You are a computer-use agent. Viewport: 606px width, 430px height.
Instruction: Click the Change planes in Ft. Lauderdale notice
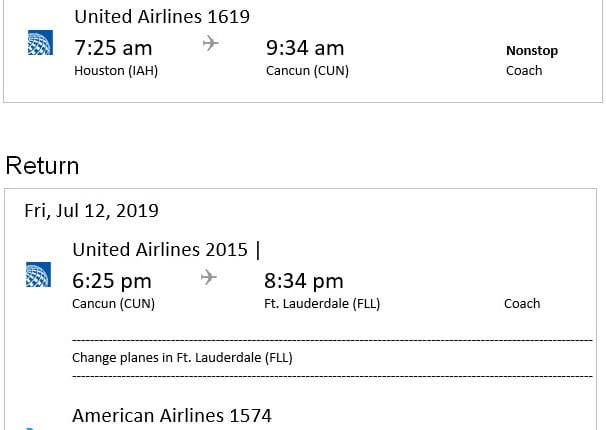[182, 357]
